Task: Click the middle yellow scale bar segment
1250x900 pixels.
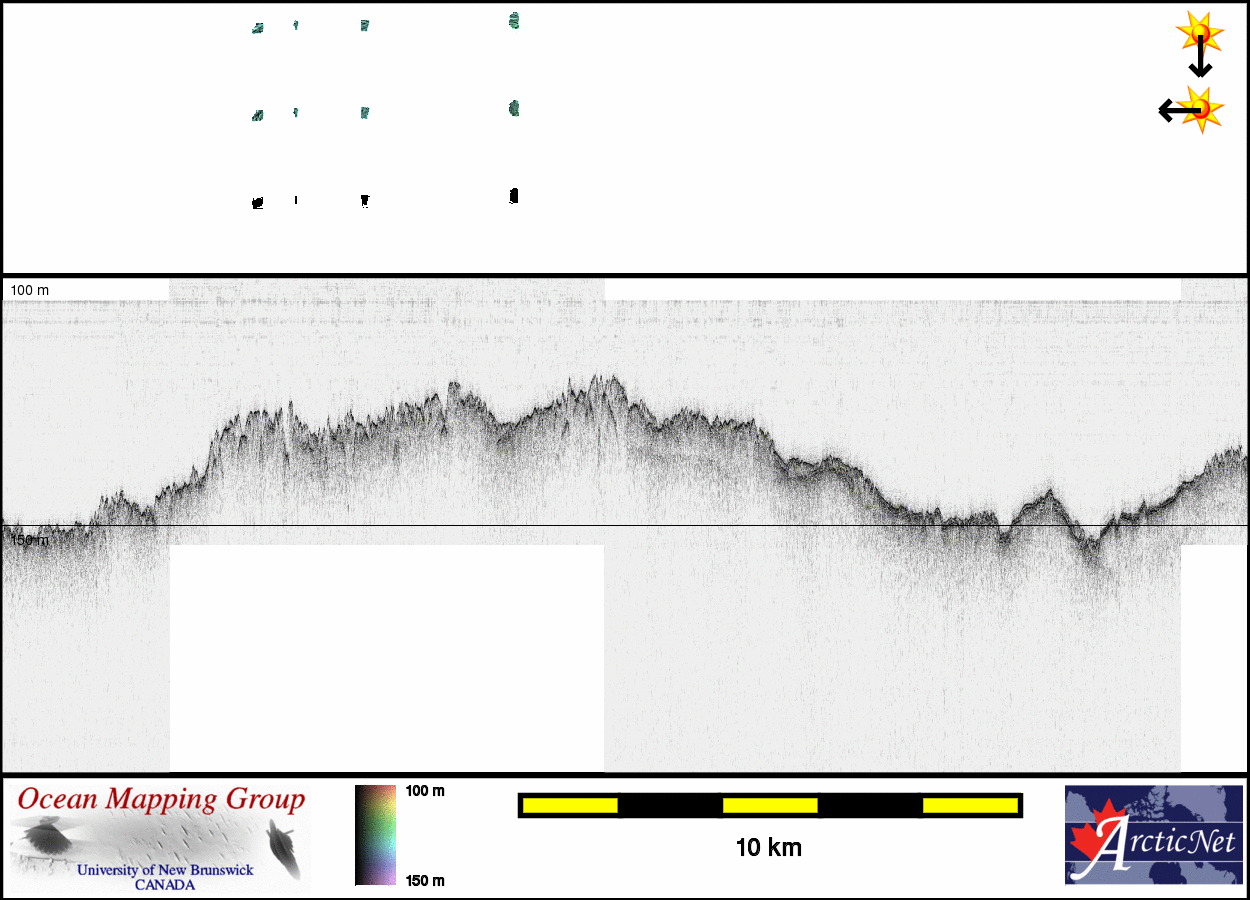Action: point(769,805)
